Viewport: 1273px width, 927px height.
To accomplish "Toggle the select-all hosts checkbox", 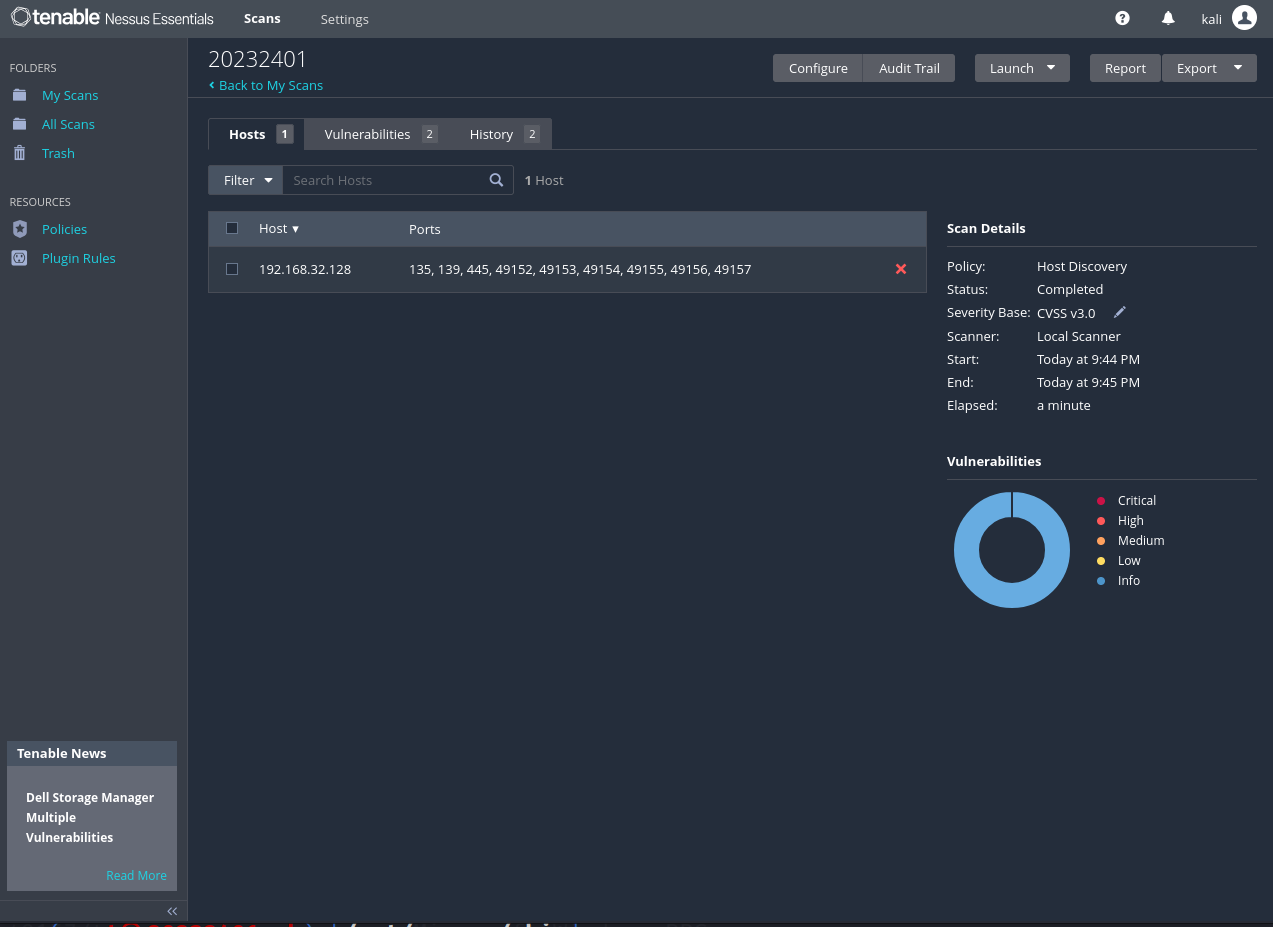I will coord(232,228).
